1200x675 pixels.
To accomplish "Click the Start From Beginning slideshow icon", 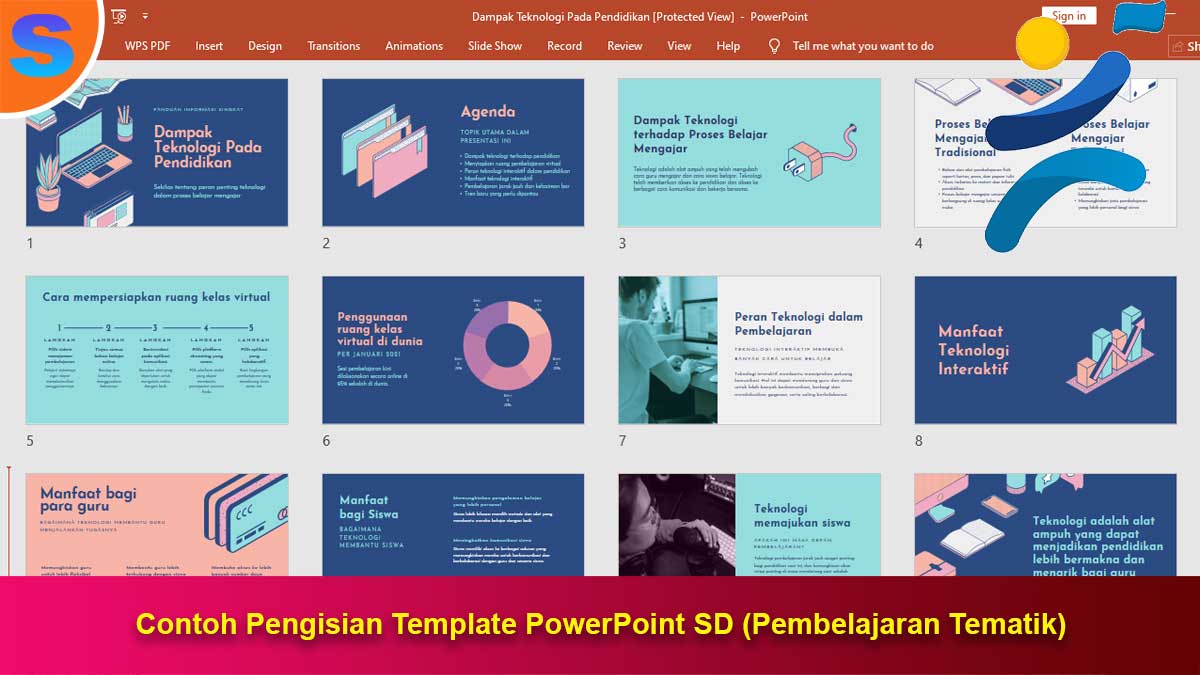I will pos(119,16).
